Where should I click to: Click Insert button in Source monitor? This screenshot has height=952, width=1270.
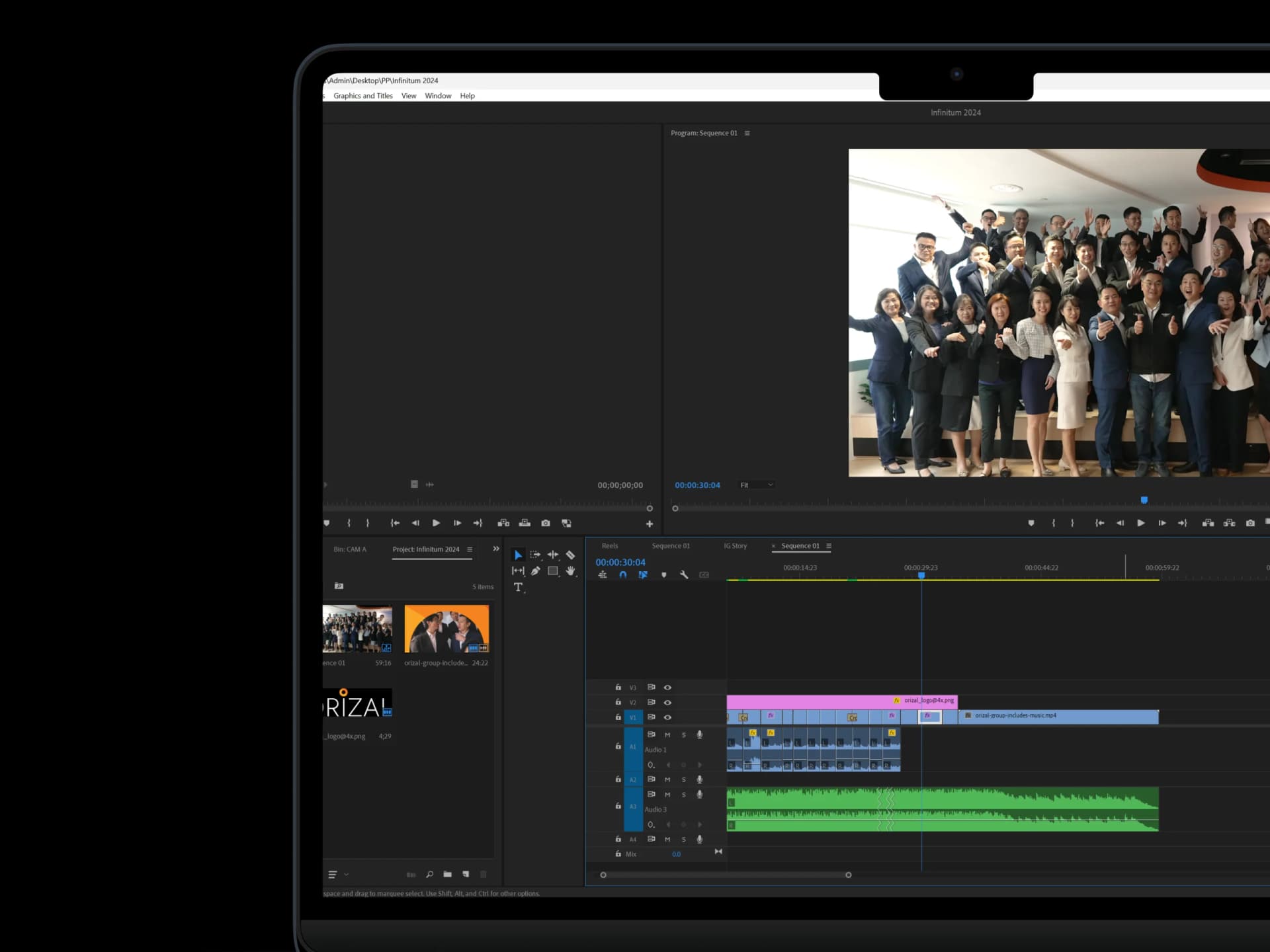503,523
